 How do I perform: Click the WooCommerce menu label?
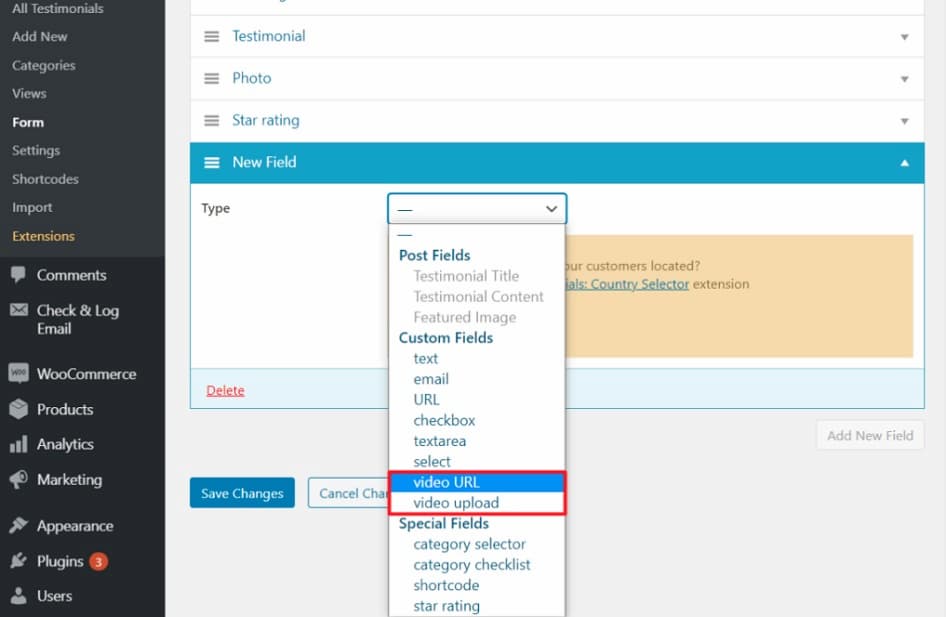(x=86, y=374)
